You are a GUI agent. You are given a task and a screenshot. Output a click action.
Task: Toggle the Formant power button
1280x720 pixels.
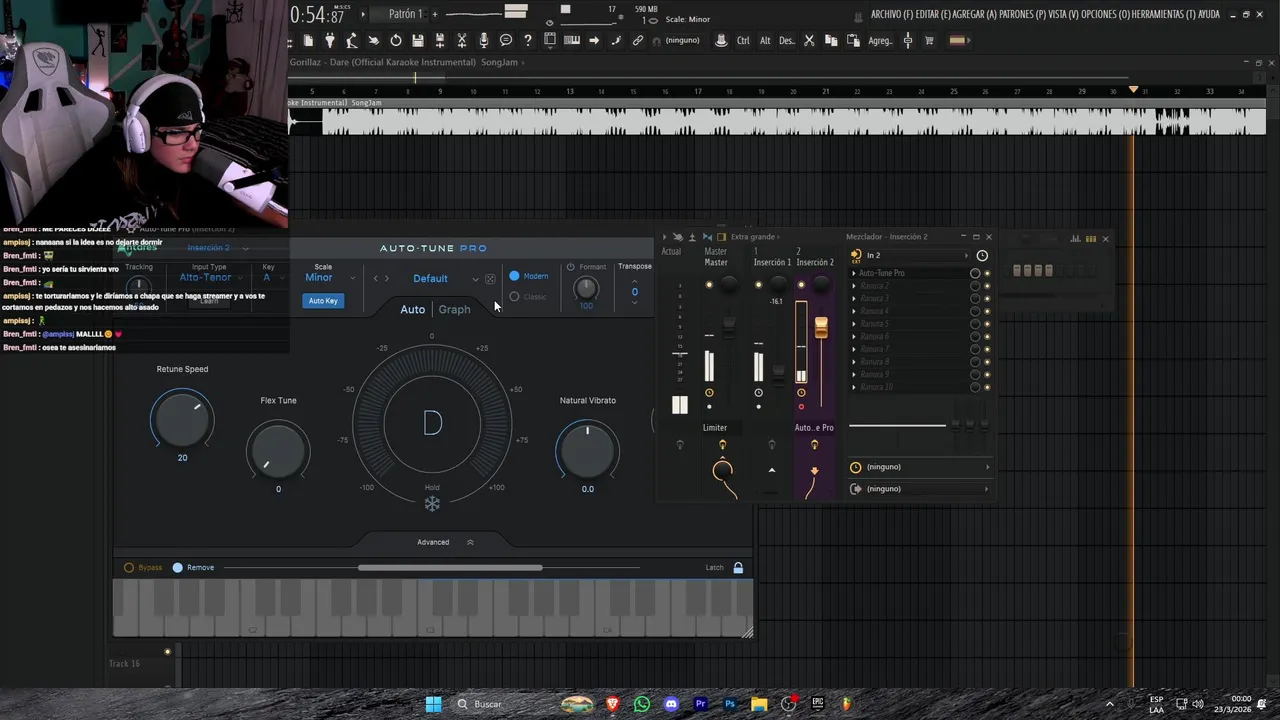tap(570, 267)
